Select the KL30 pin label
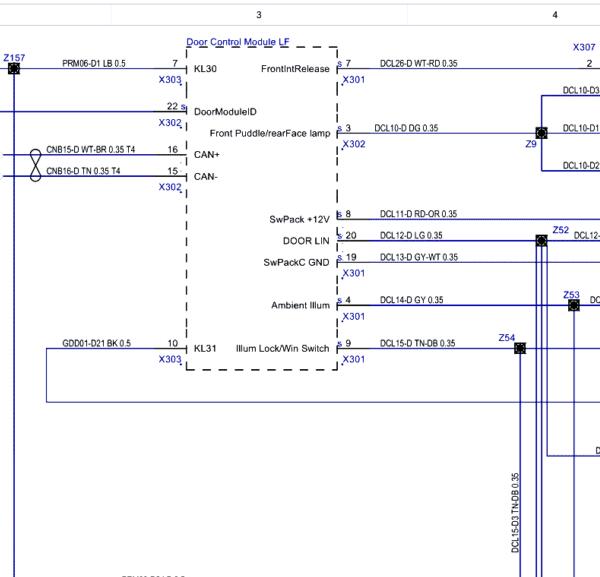This screenshot has height=577, width=600. tap(205, 69)
